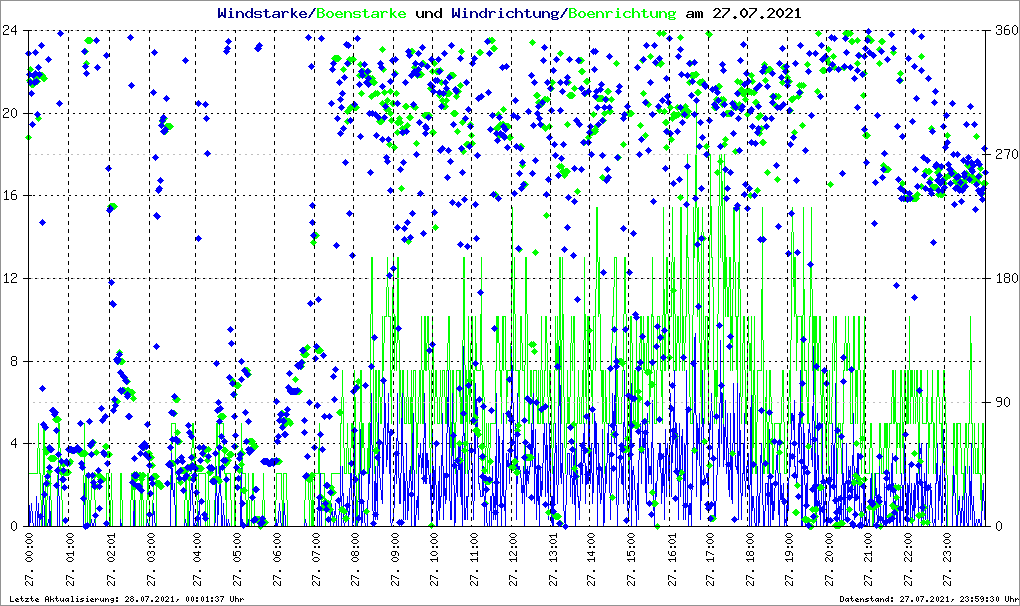Click the 360 label on right axis

click(1002, 30)
